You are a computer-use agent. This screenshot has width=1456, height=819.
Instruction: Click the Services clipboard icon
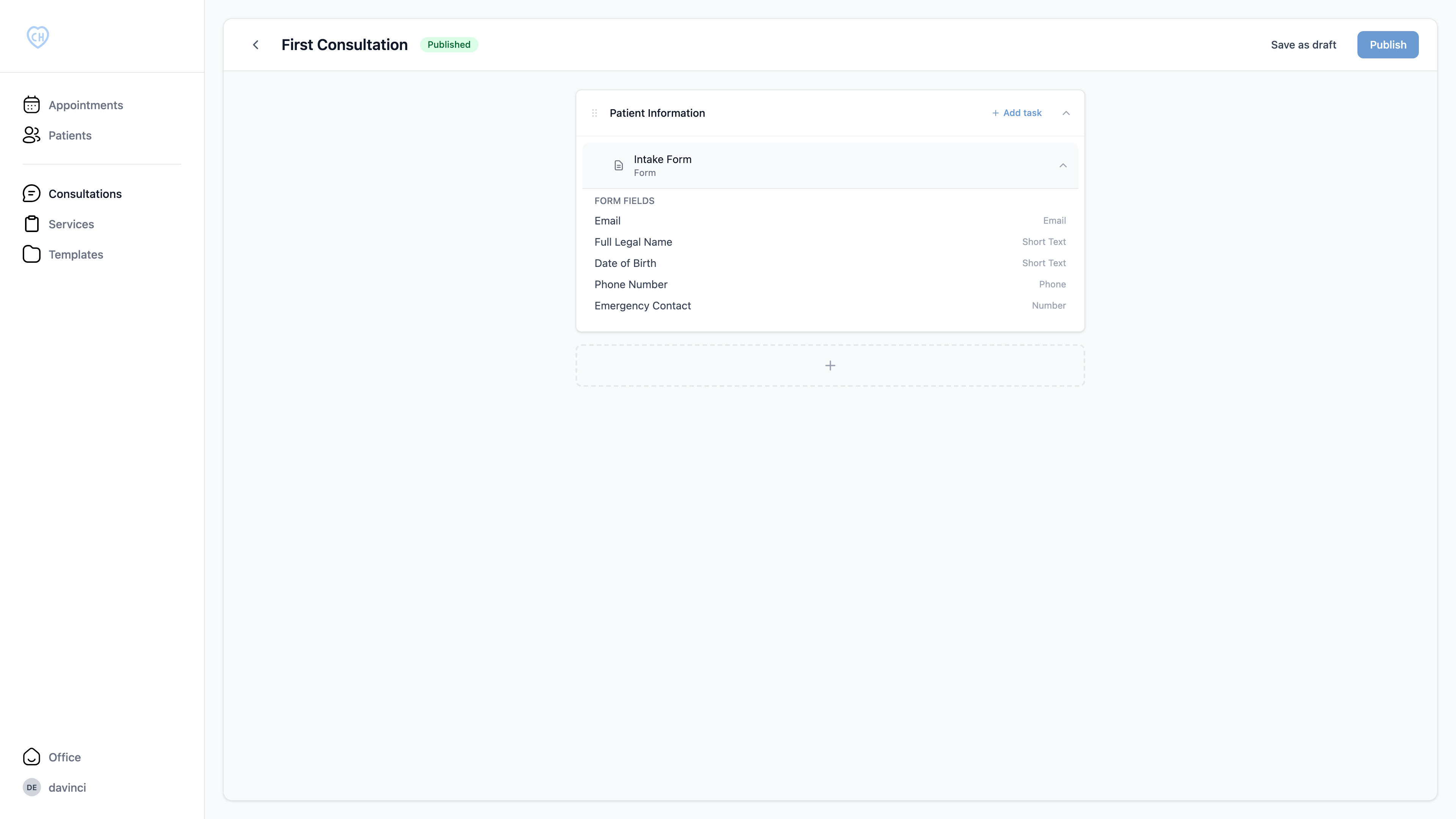pos(31,224)
